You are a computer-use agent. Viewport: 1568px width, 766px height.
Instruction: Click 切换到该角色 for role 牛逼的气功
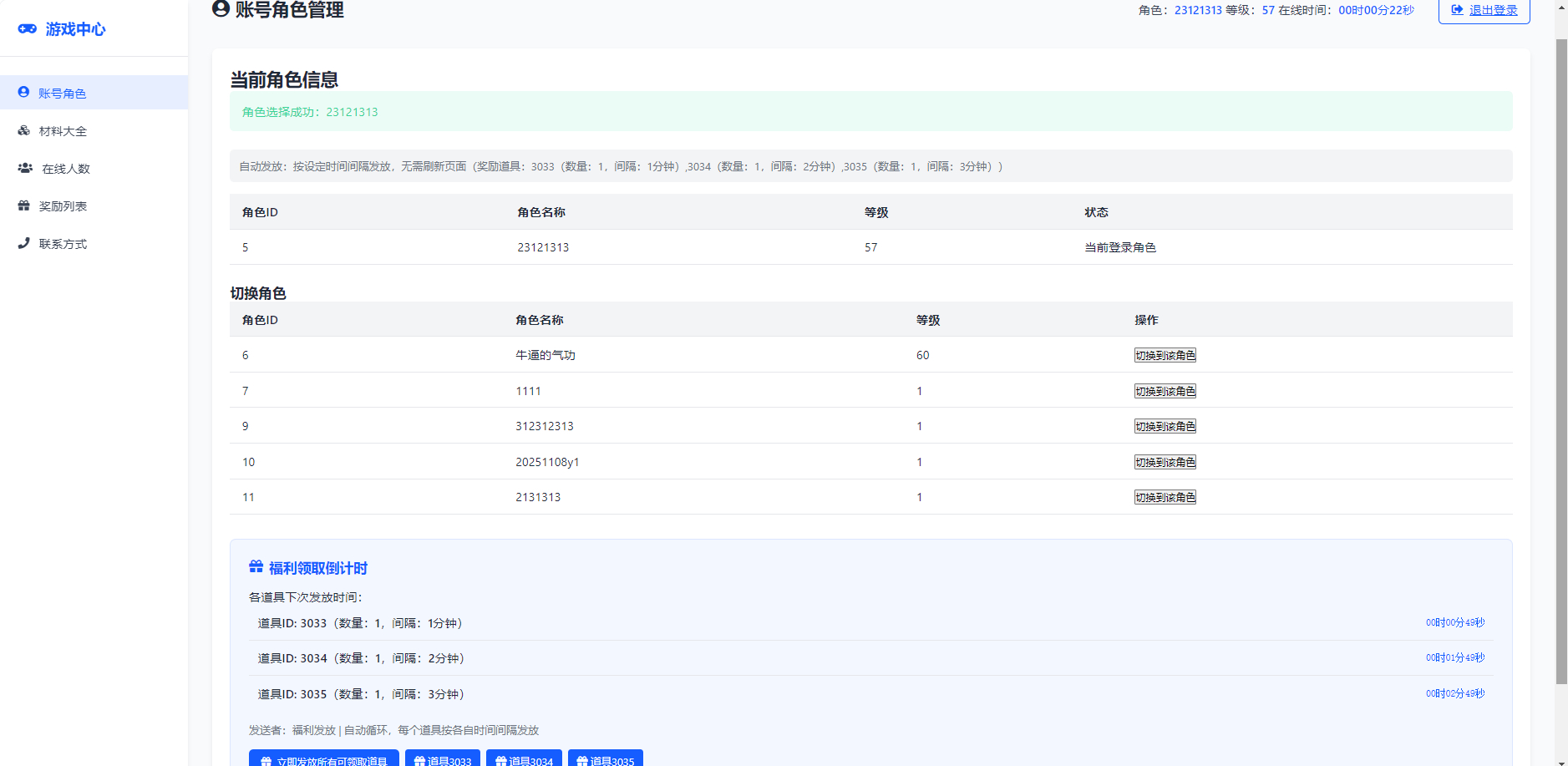coord(1165,354)
